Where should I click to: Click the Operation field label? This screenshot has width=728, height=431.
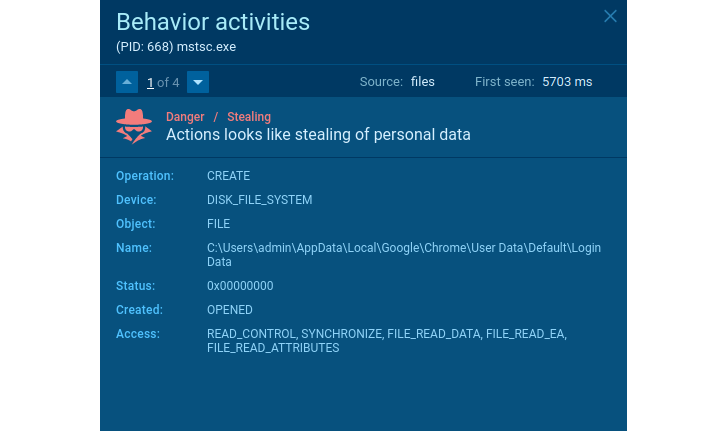coord(145,176)
